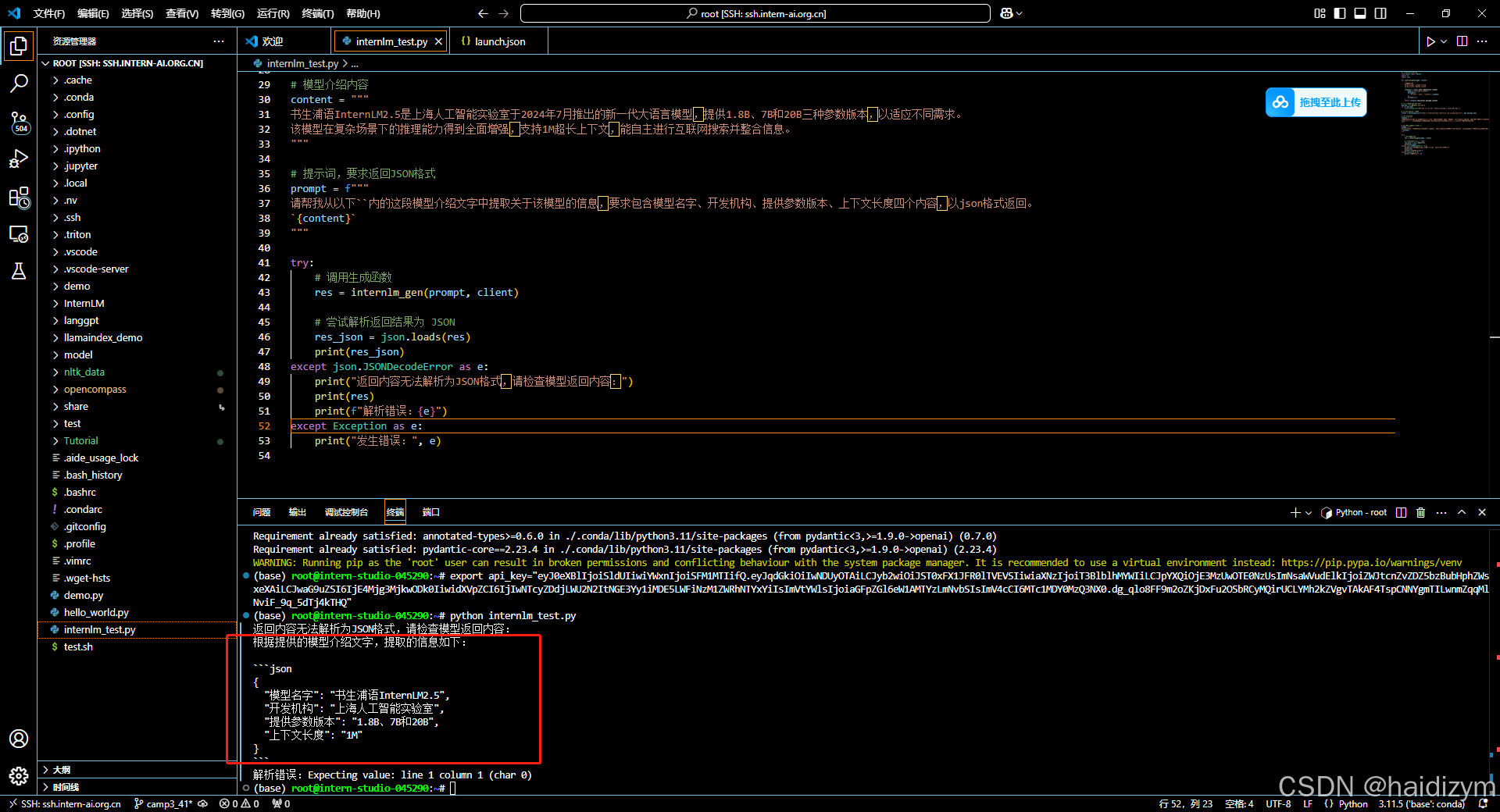Open editor More Actions ellipsis

pos(1483,41)
